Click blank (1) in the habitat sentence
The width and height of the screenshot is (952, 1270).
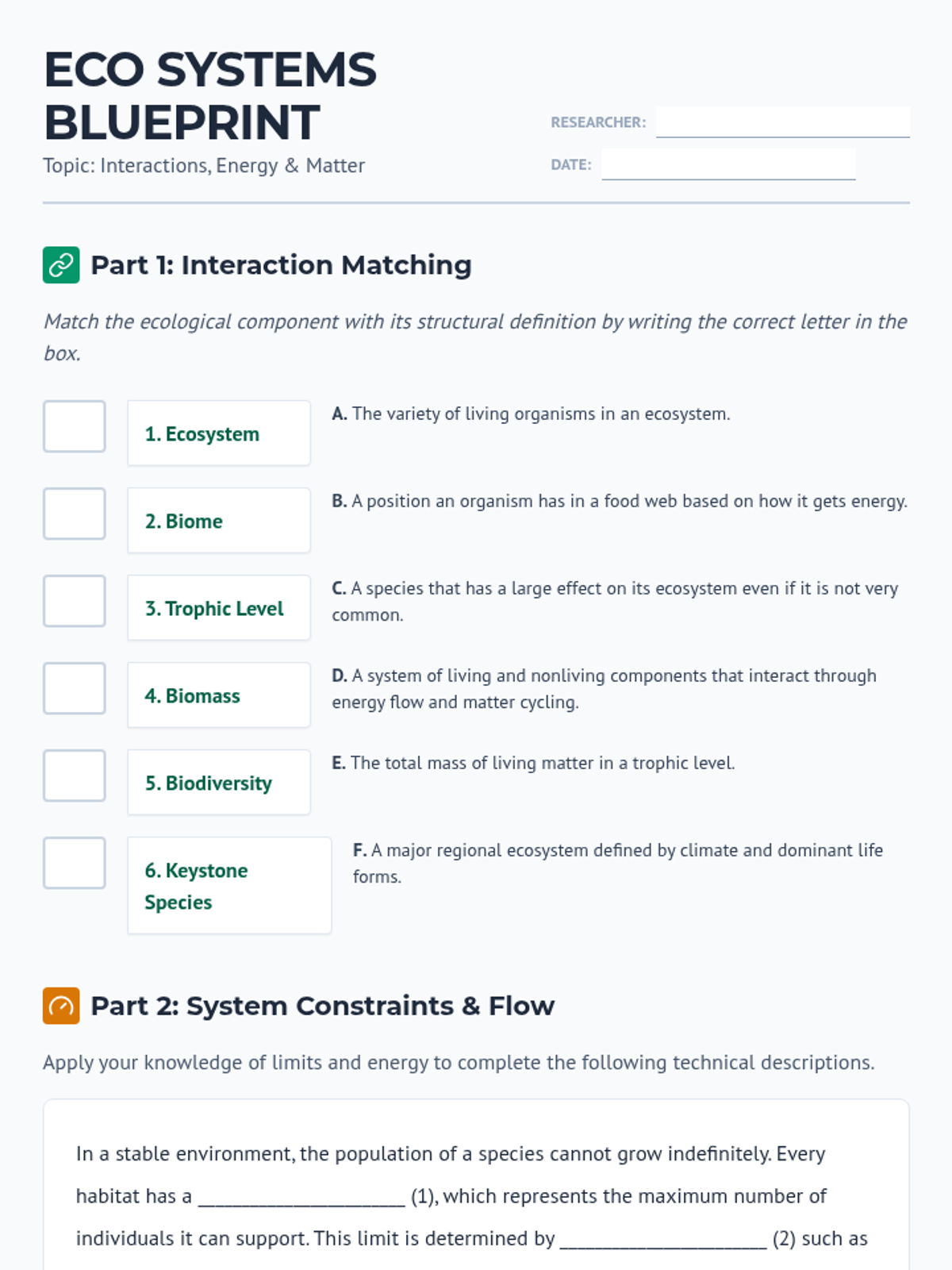(301, 1197)
